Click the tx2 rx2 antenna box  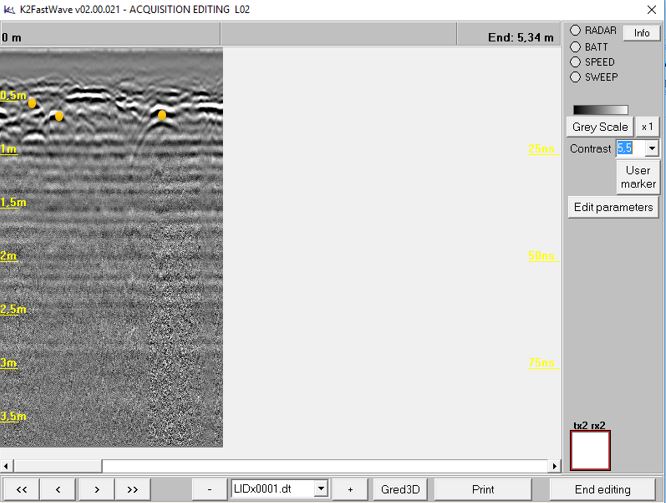coord(590,450)
